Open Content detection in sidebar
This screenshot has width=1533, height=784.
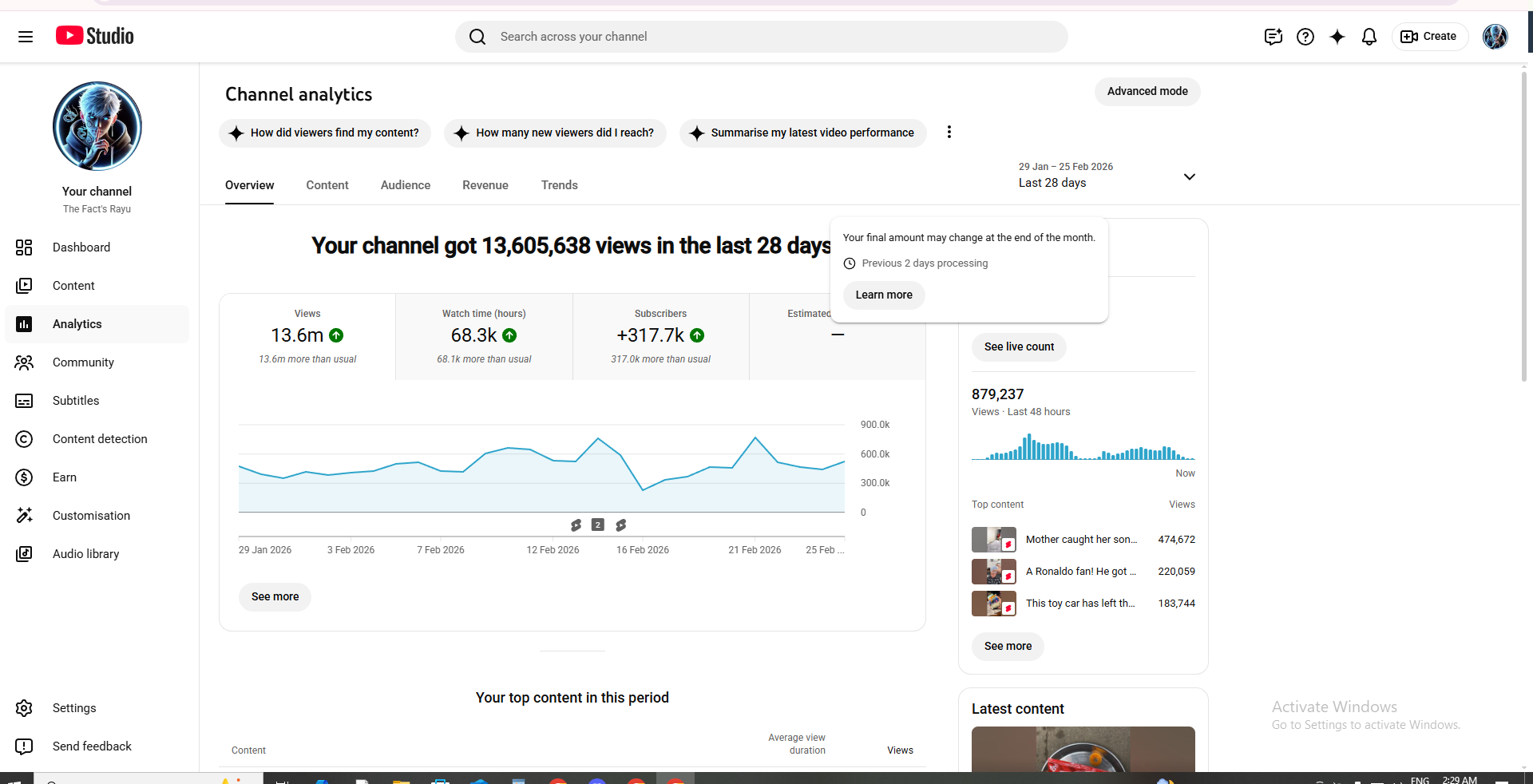point(99,439)
